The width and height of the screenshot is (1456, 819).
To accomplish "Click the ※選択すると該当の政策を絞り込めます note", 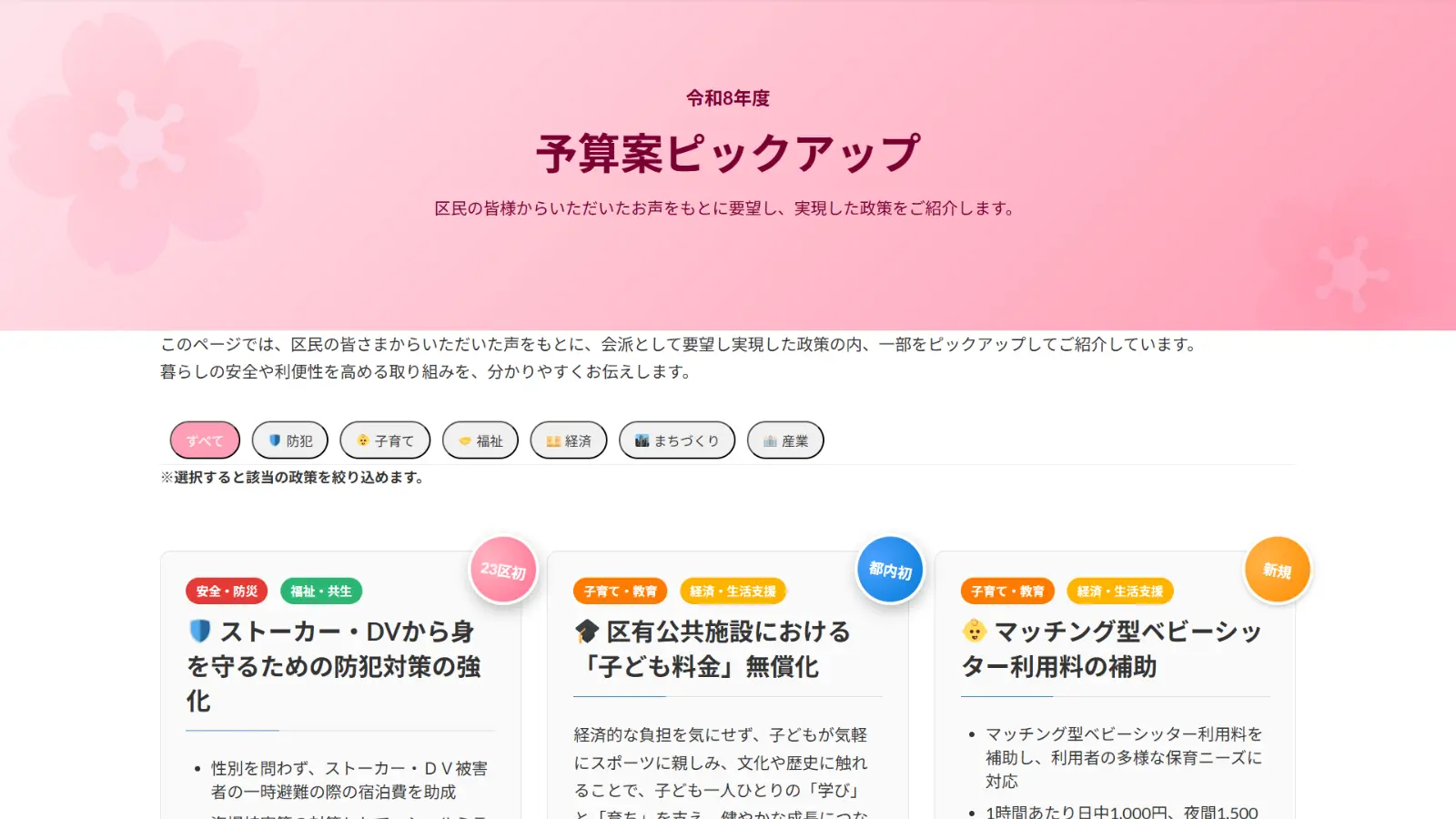I will (292, 477).
